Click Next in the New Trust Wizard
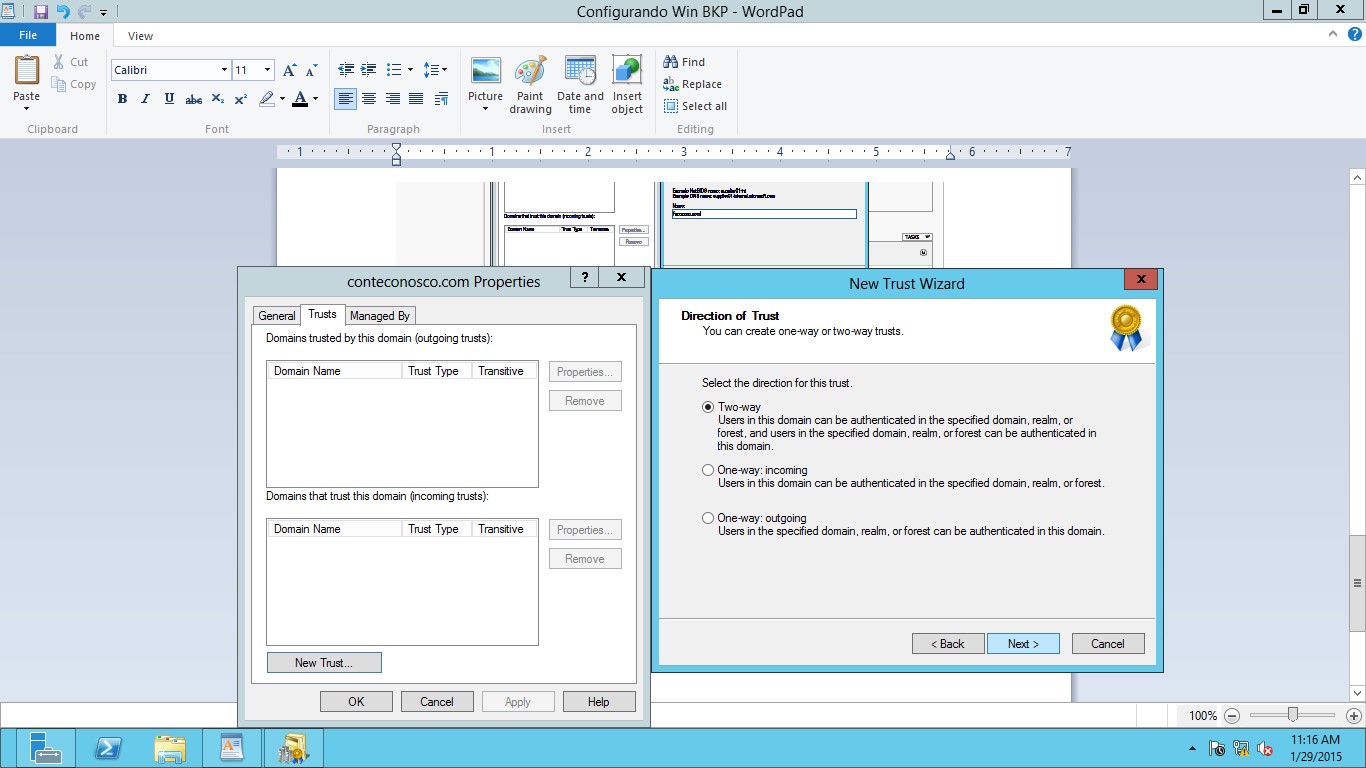 1023,643
